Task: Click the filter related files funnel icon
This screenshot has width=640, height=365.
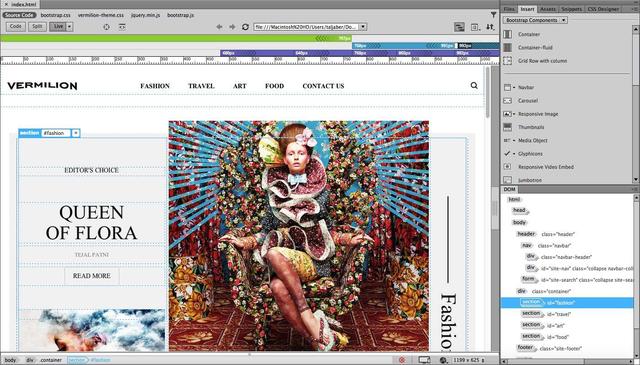Action: click(493, 15)
